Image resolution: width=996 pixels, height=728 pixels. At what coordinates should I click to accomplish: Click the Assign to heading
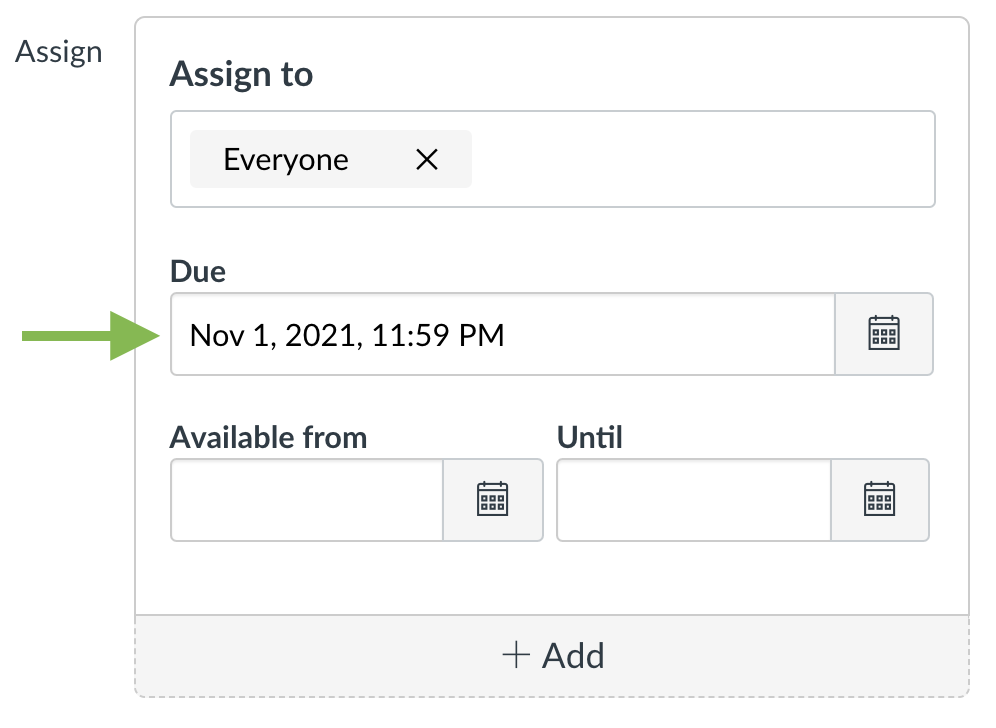241,75
